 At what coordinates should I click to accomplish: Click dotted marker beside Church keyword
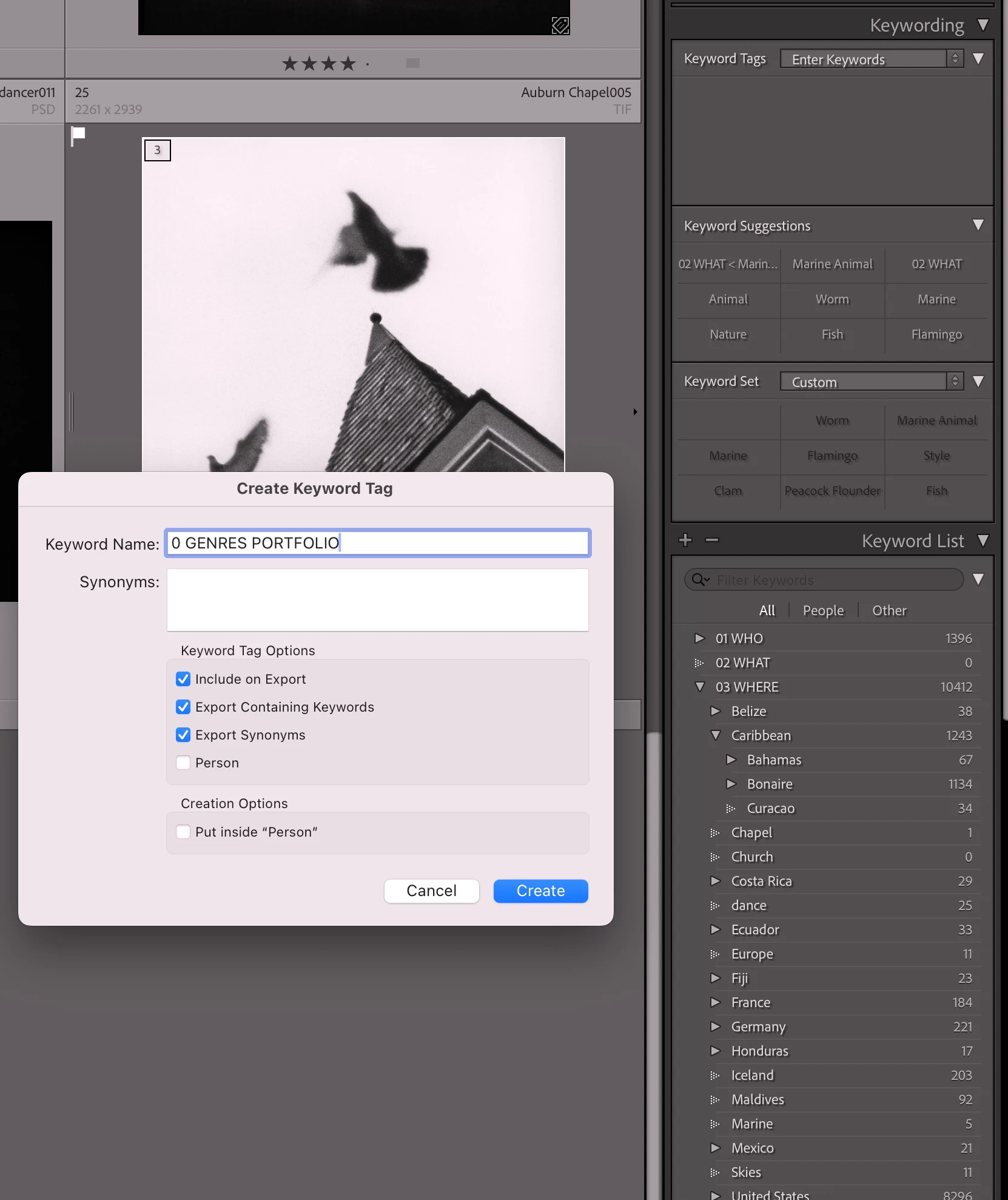tap(715, 857)
